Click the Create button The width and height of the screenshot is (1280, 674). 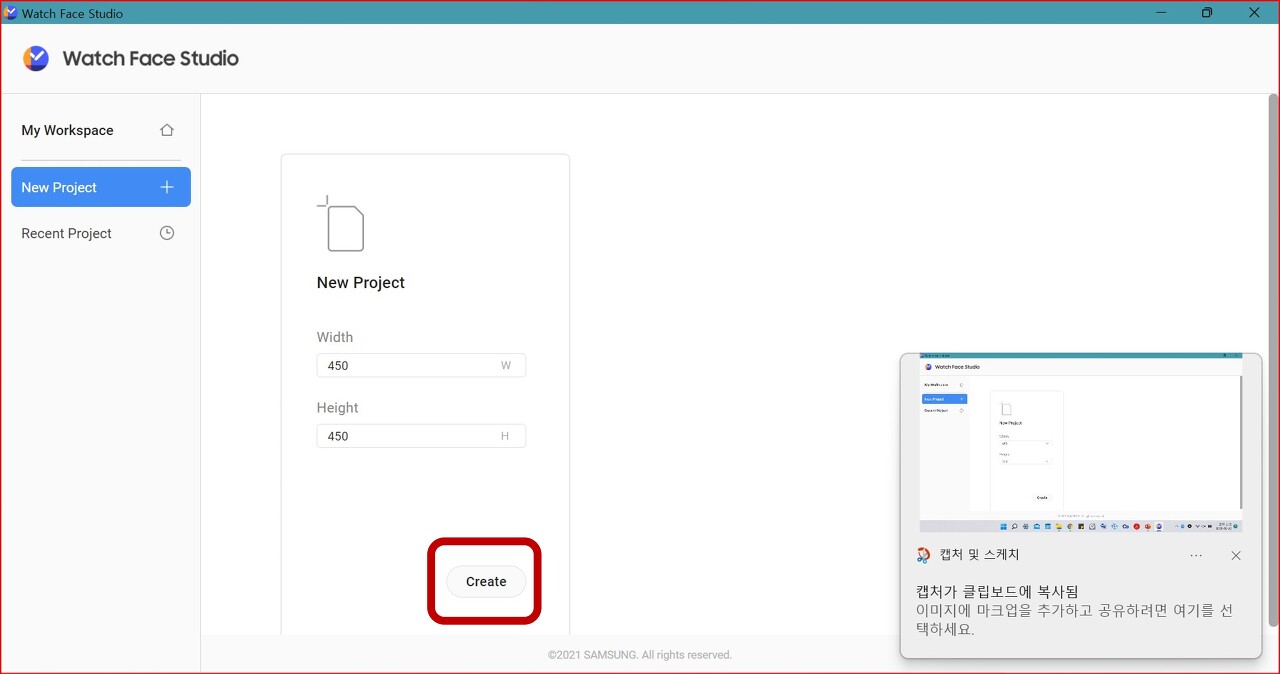[x=486, y=581]
